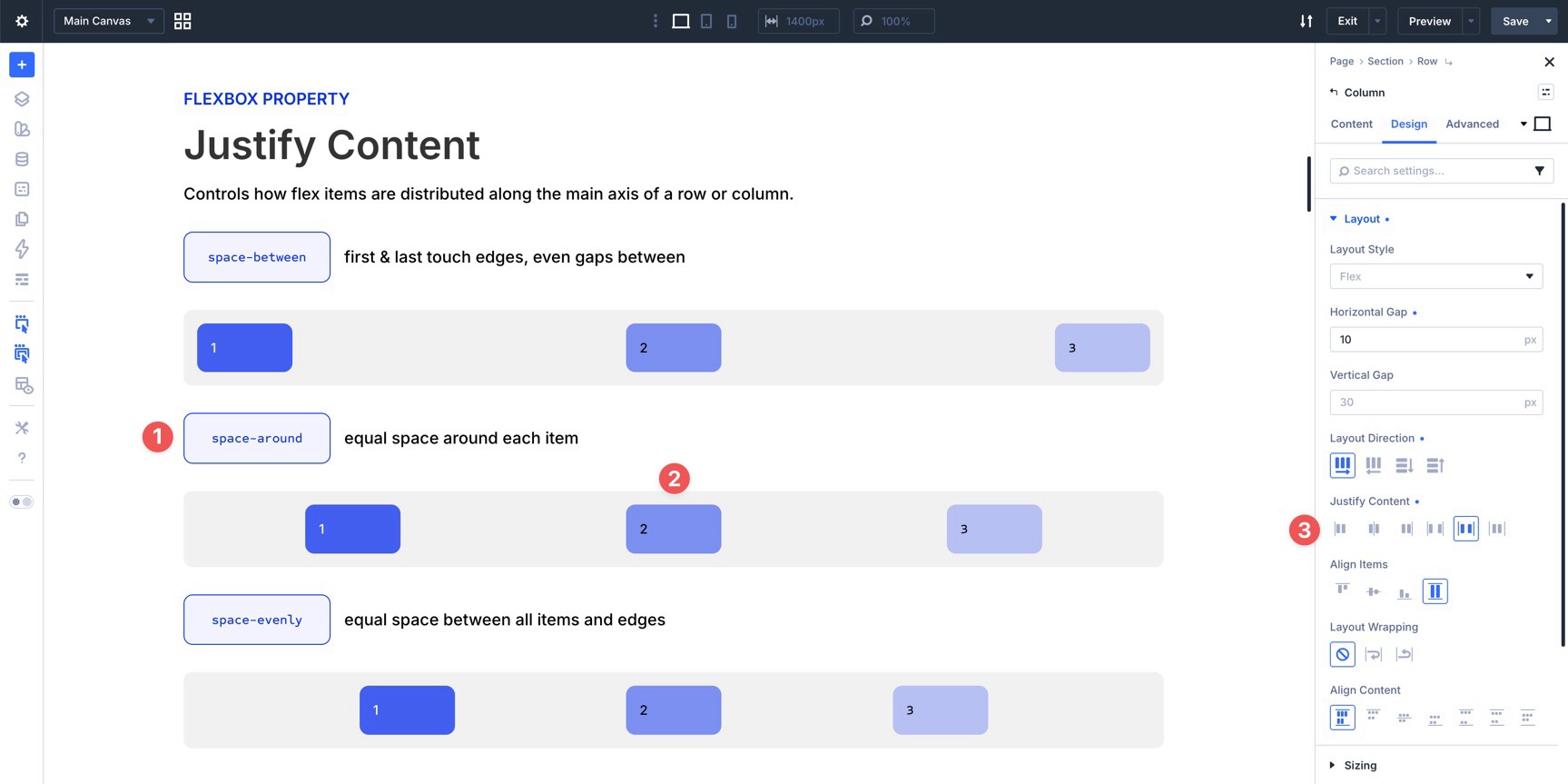Screen dimensions: 1568x784
Task: Open the list wireframe view icon
Action: tap(22, 279)
